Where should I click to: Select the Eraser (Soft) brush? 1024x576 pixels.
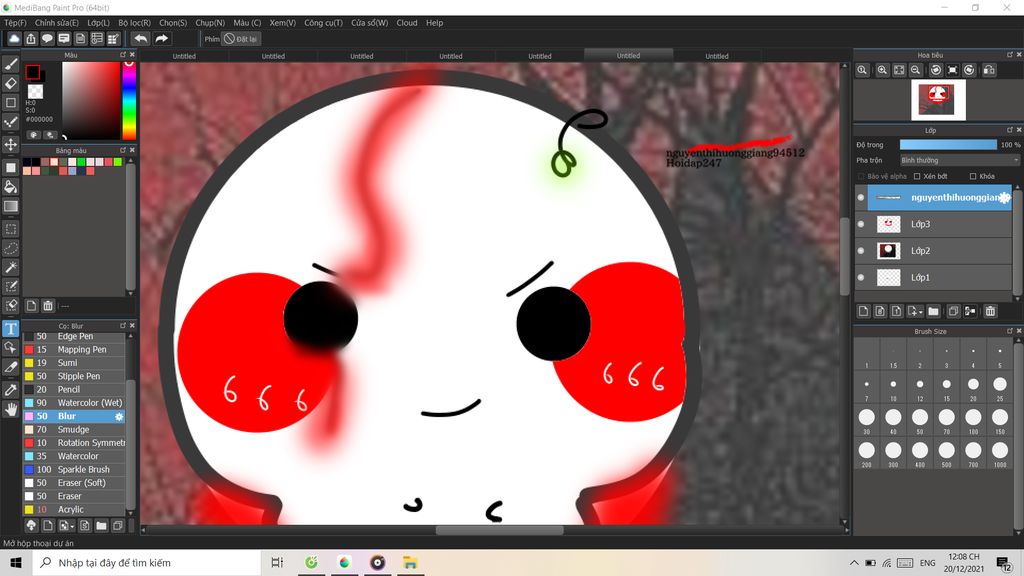coord(74,483)
